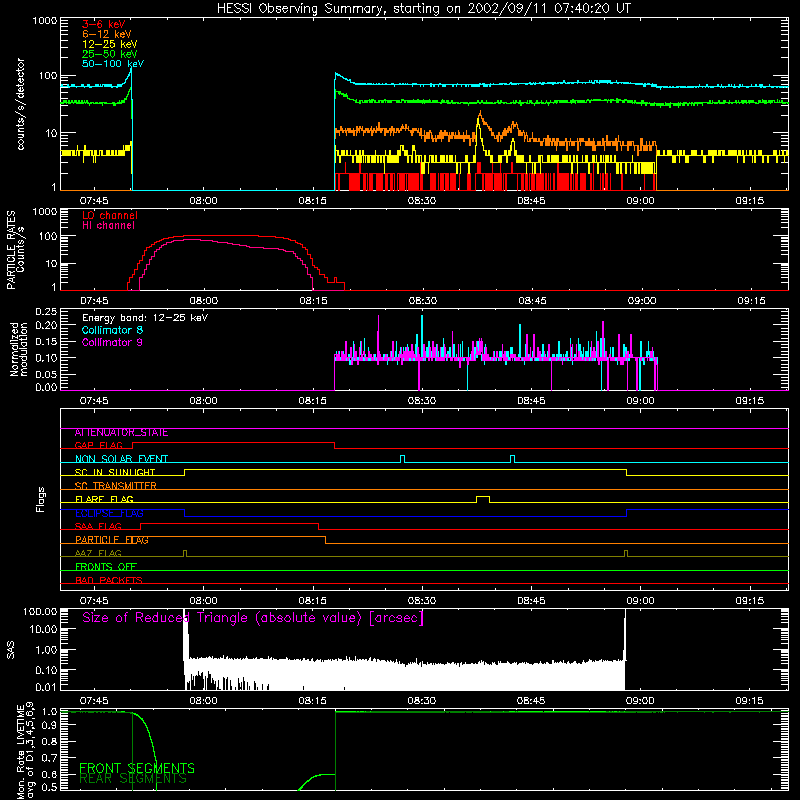Click the Normalized modulation axis label
Screen dimensions: 800x800
(19, 349)
